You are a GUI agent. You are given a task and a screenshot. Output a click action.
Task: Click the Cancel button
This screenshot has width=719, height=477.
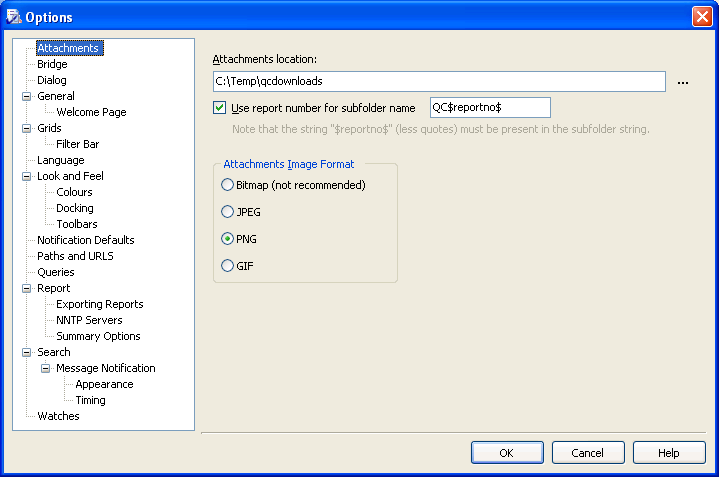pos(588,453)
